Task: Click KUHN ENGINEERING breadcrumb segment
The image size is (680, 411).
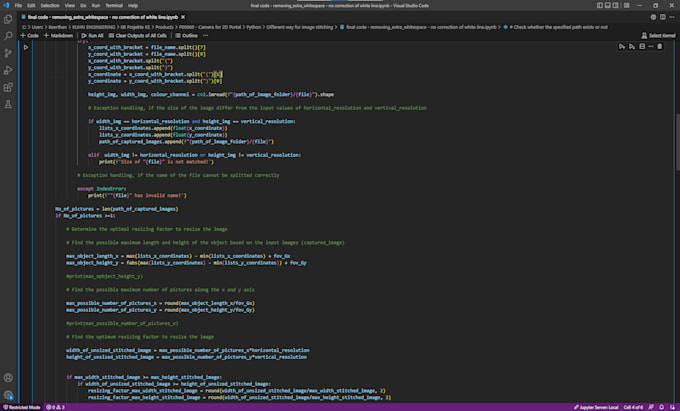Action: pos(94,27)
